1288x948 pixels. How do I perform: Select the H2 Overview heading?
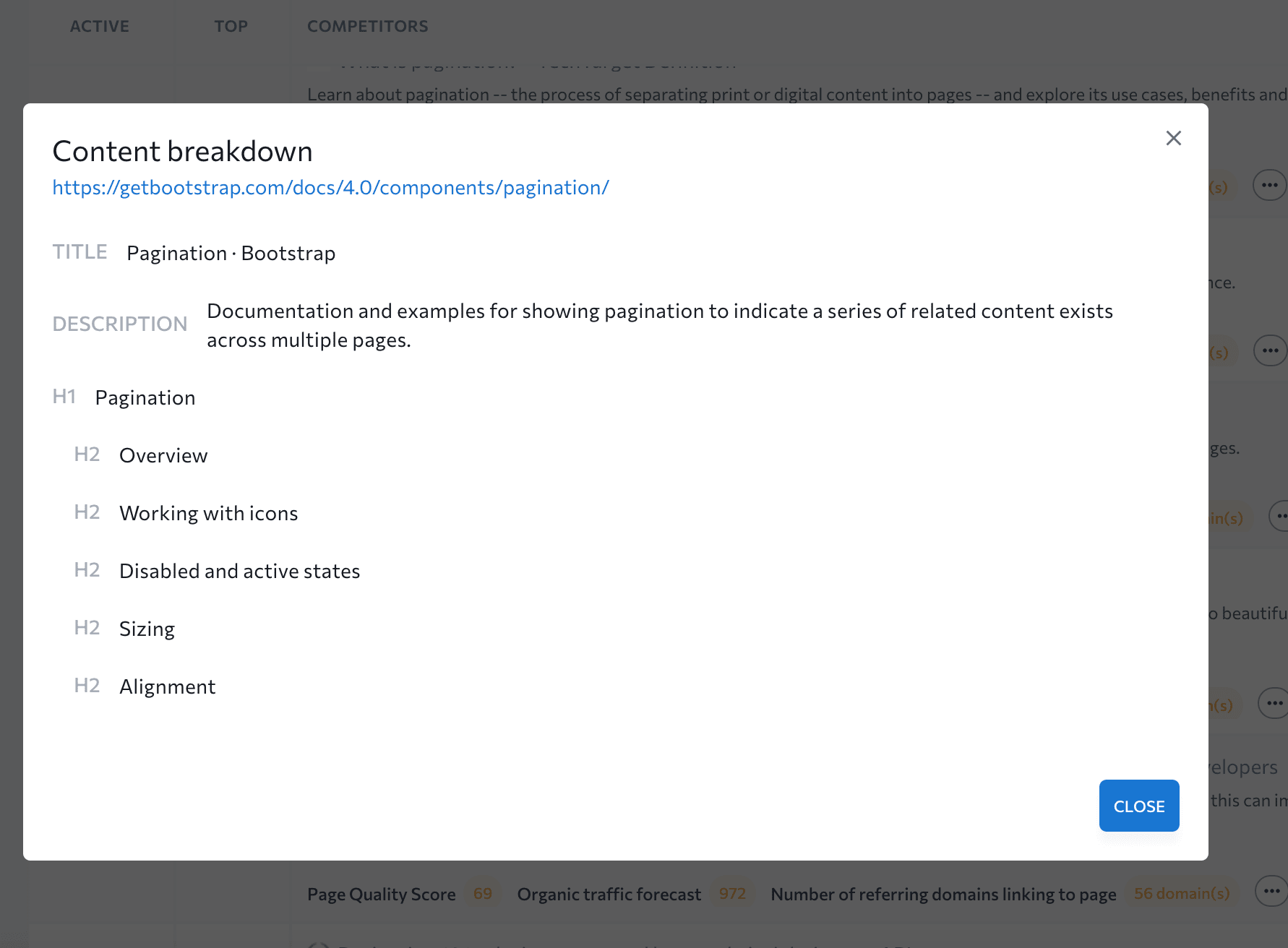(x=163, y=456)
